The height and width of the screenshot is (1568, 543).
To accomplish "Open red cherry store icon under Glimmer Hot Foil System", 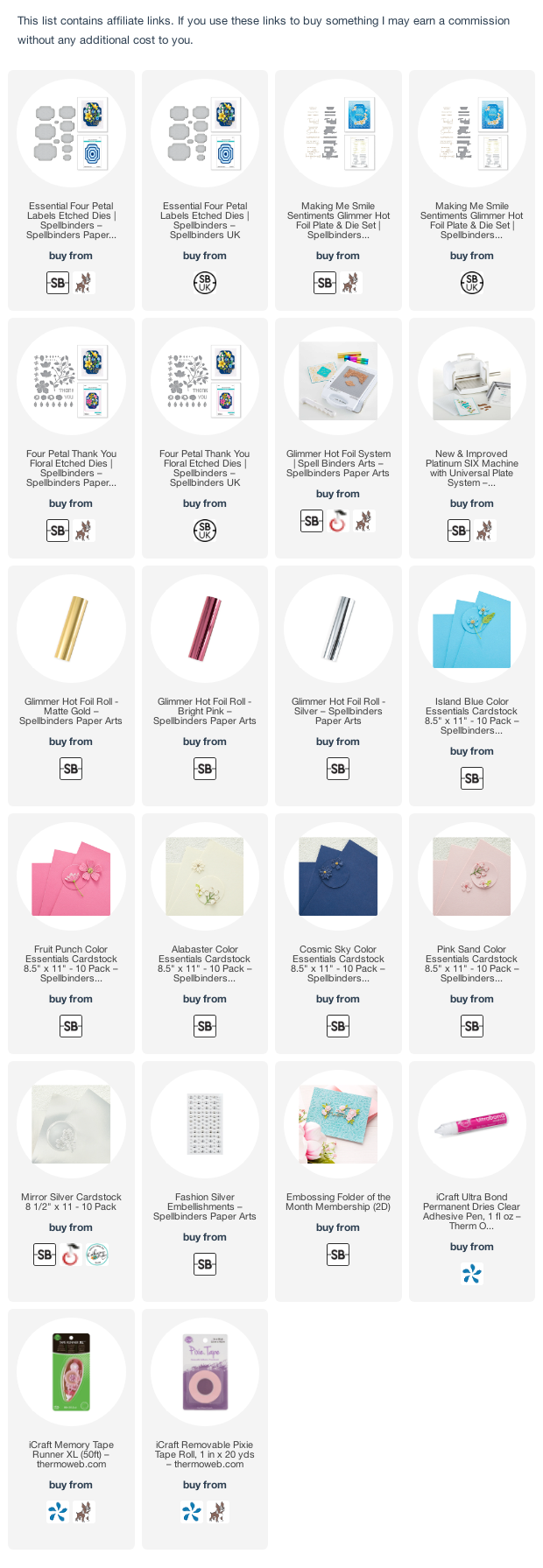I will 338,521.
